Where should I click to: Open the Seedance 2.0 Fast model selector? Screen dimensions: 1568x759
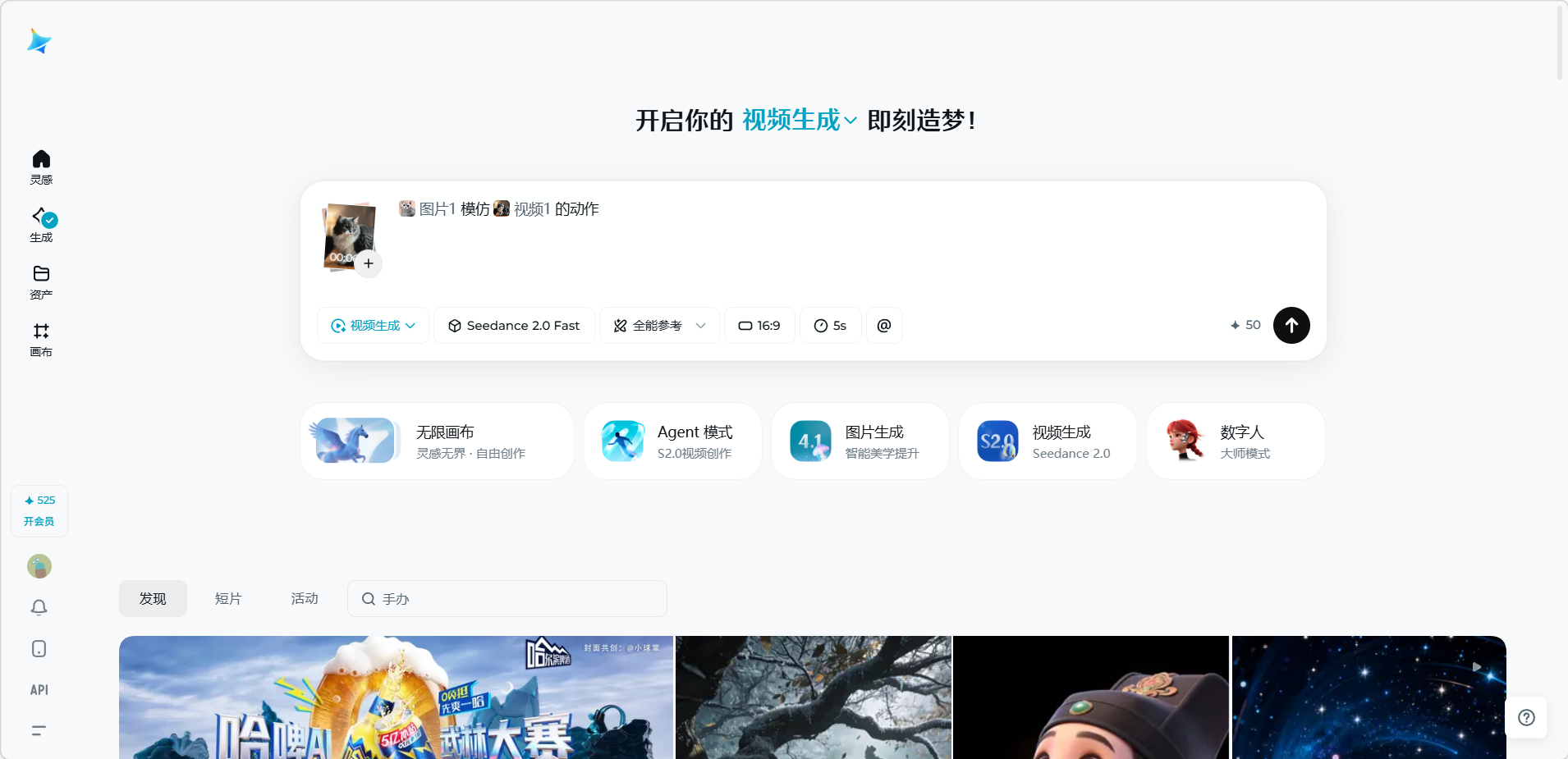coord(514,326)
